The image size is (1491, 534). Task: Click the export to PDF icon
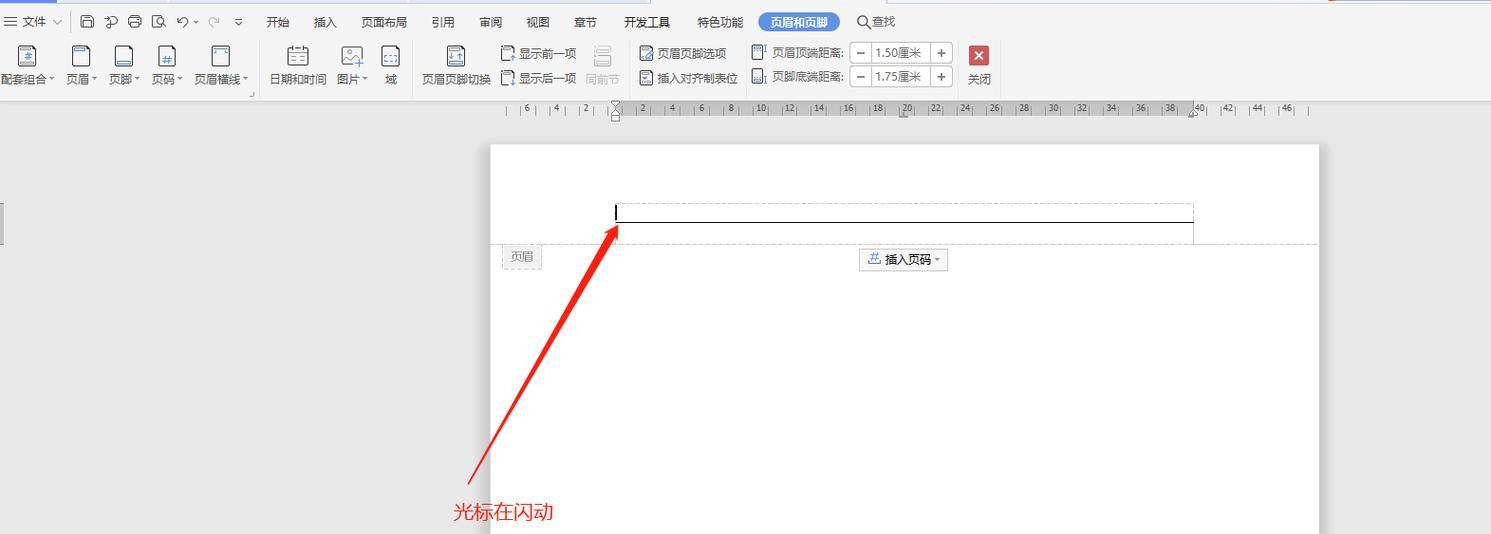(111, 21)
